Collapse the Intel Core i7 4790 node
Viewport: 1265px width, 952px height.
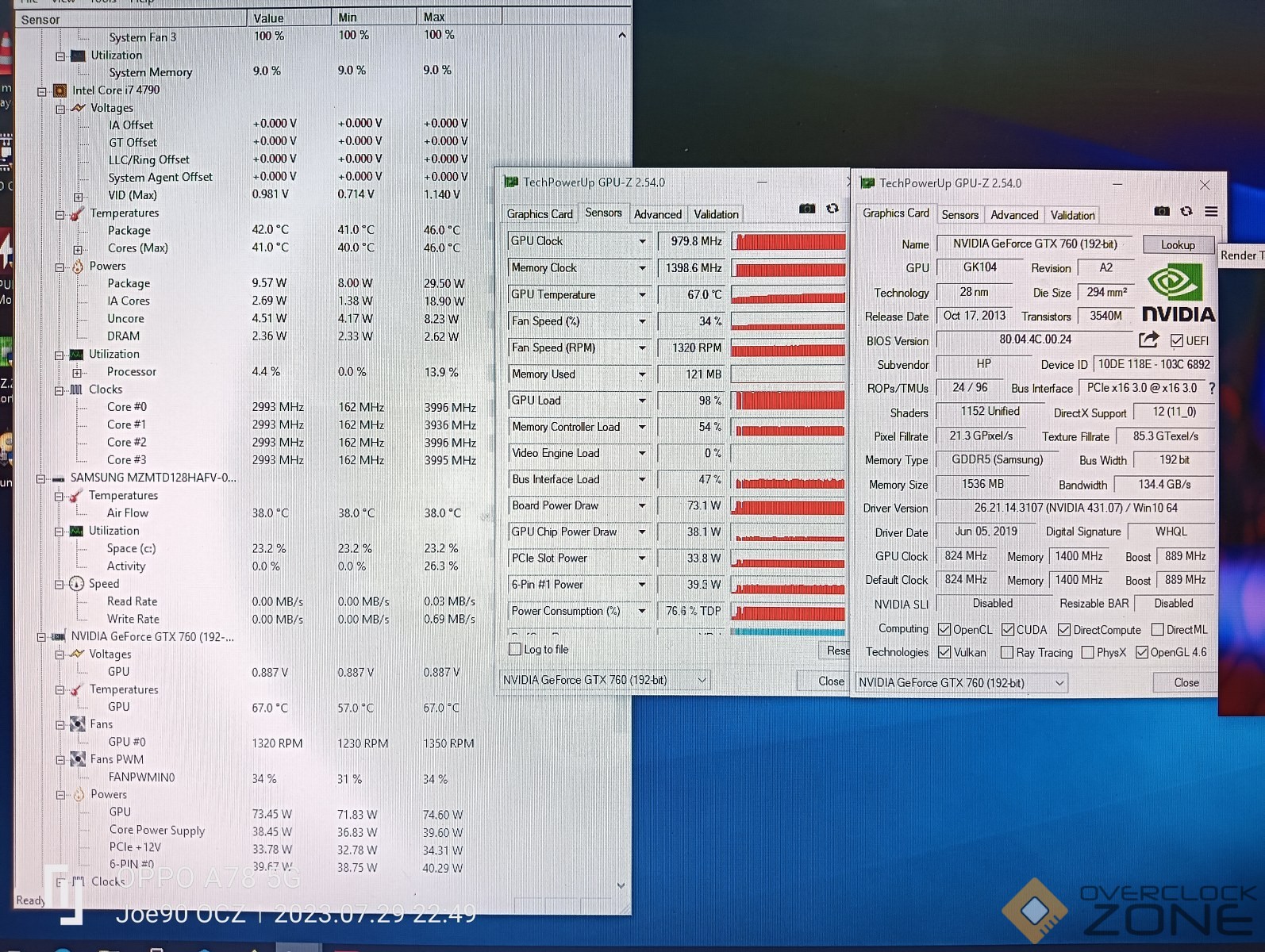tap(42, 91)
